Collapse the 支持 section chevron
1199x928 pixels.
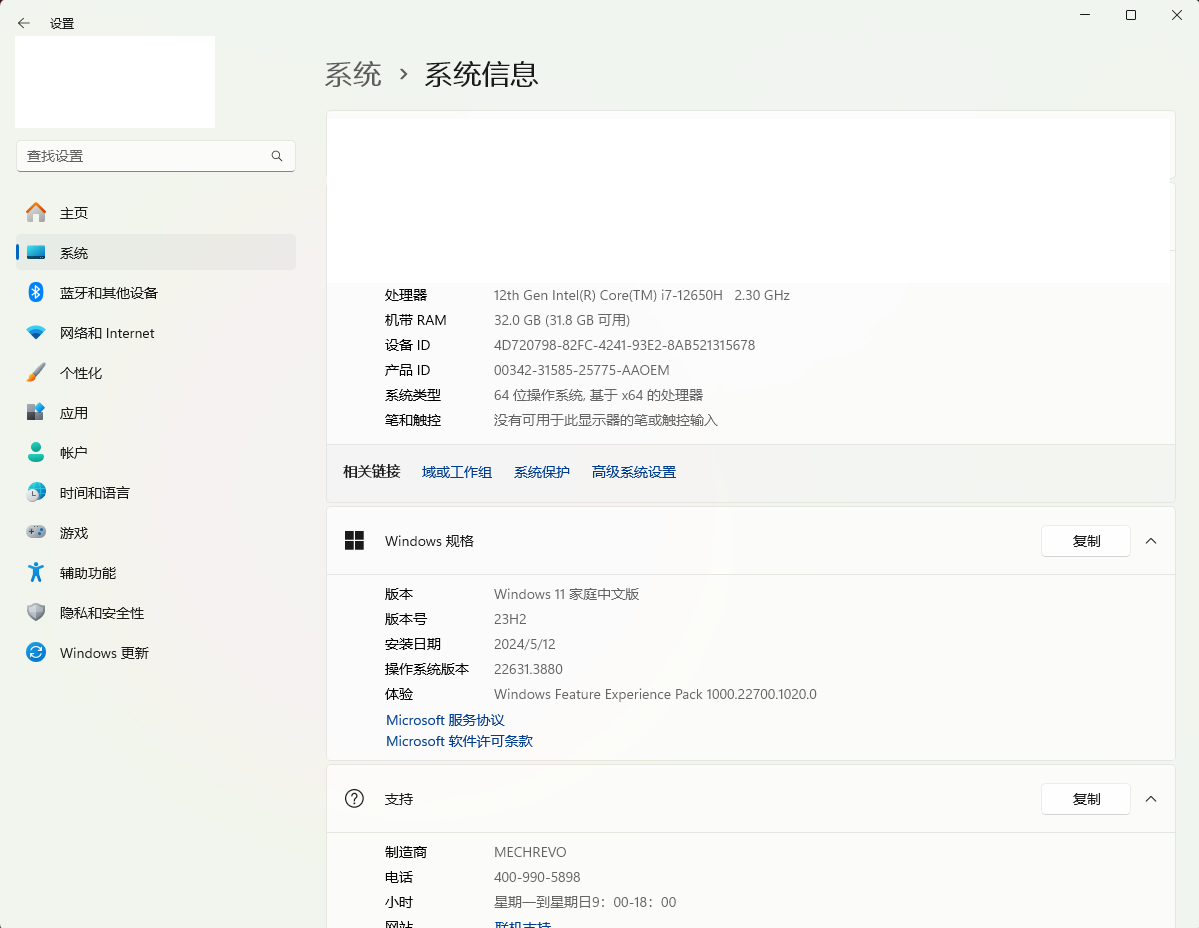pyautogui.click(x=1151, y=798)
